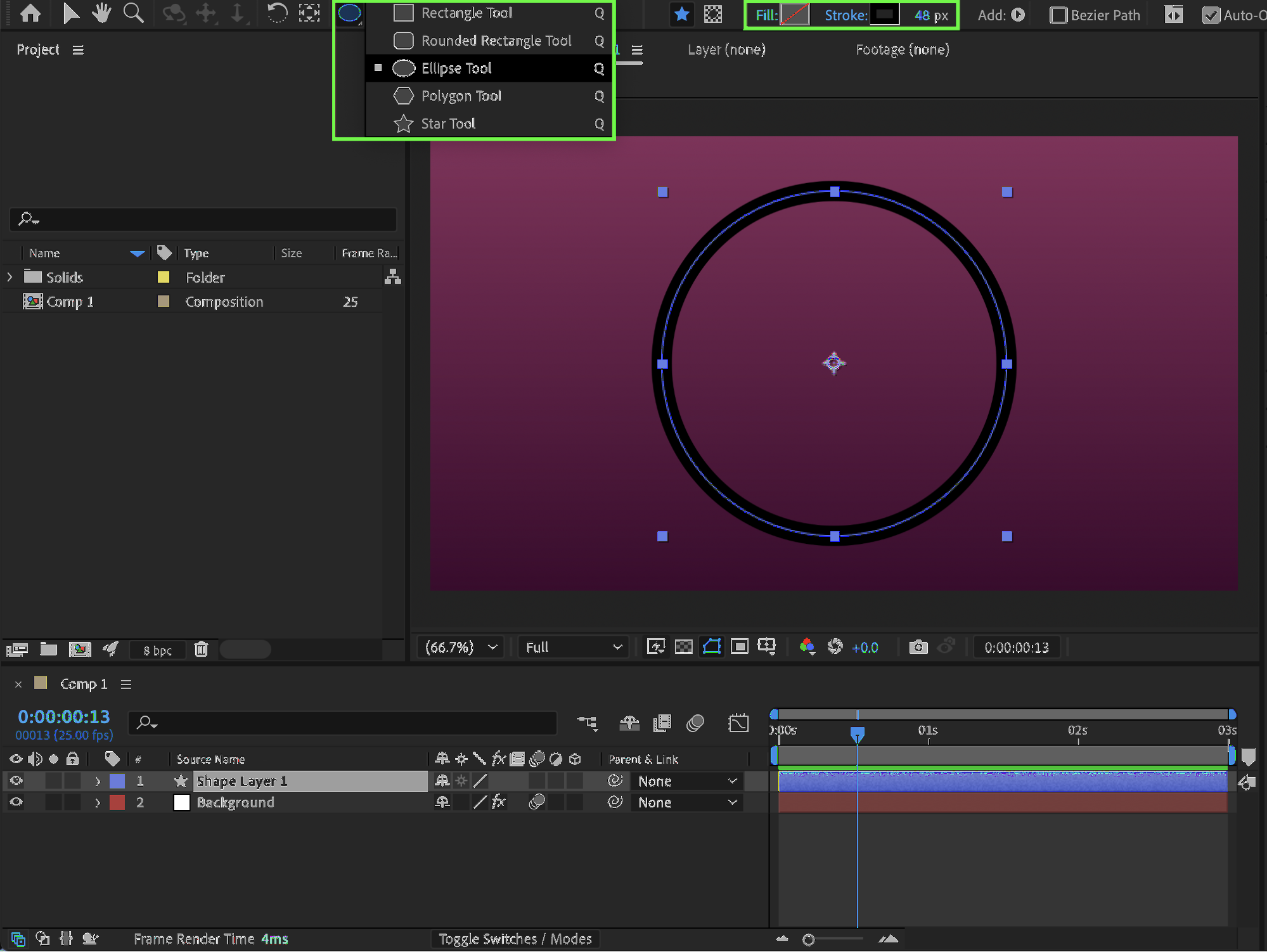
Task: Toggle Shape Layer 1 shy switch
Action: pyautogui.click(x=442, y=781)
